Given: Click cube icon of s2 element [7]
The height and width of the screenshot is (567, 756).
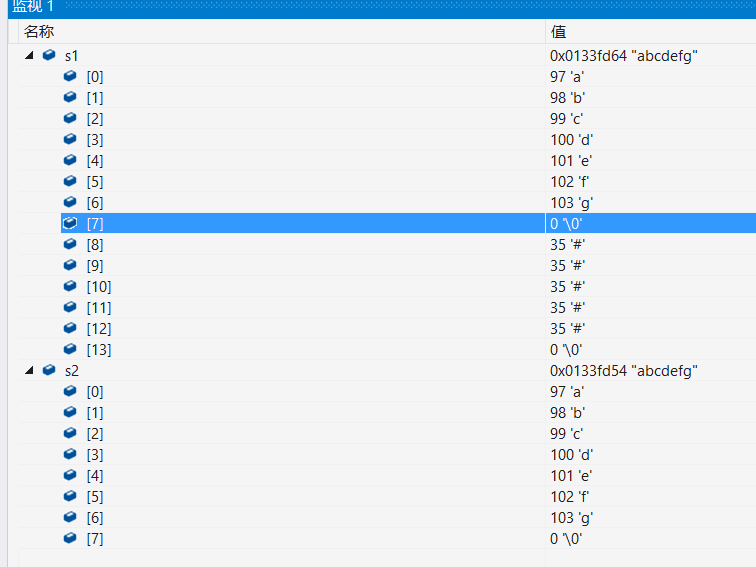Looking at the screenshot, I should coord(70,538).
